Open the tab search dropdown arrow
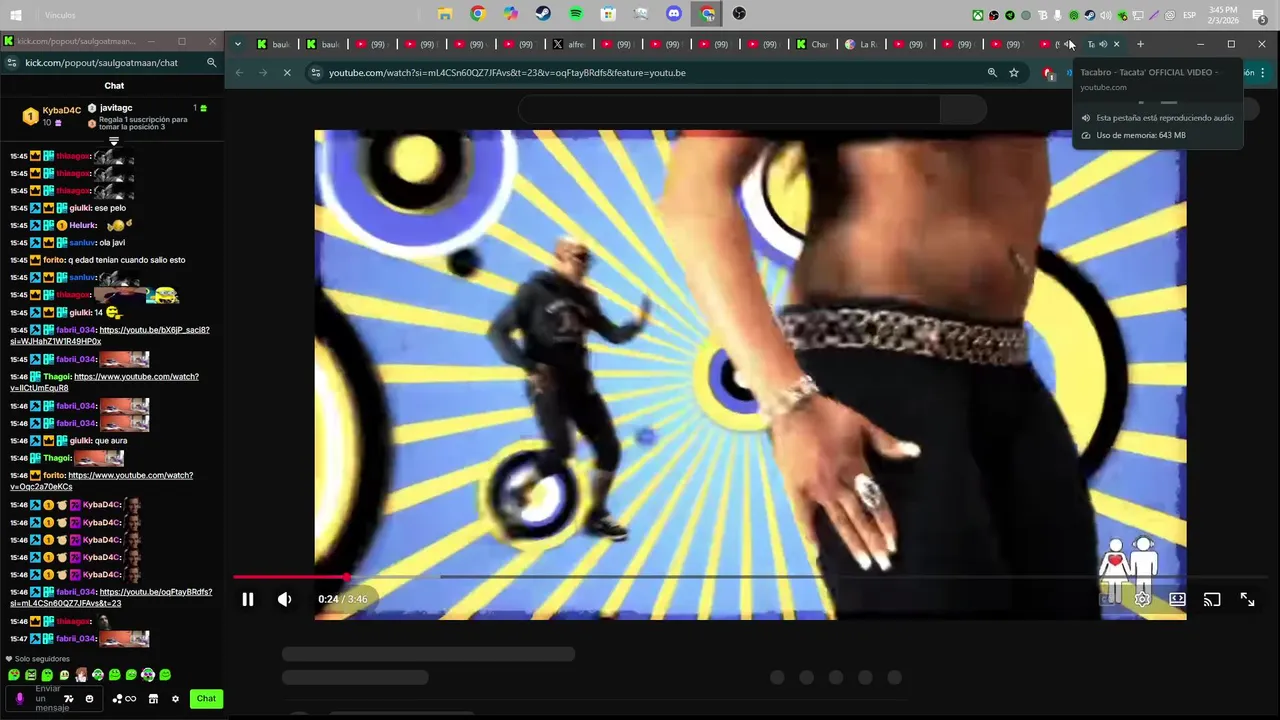1280x720 pixels. click(x=237, y=44)
